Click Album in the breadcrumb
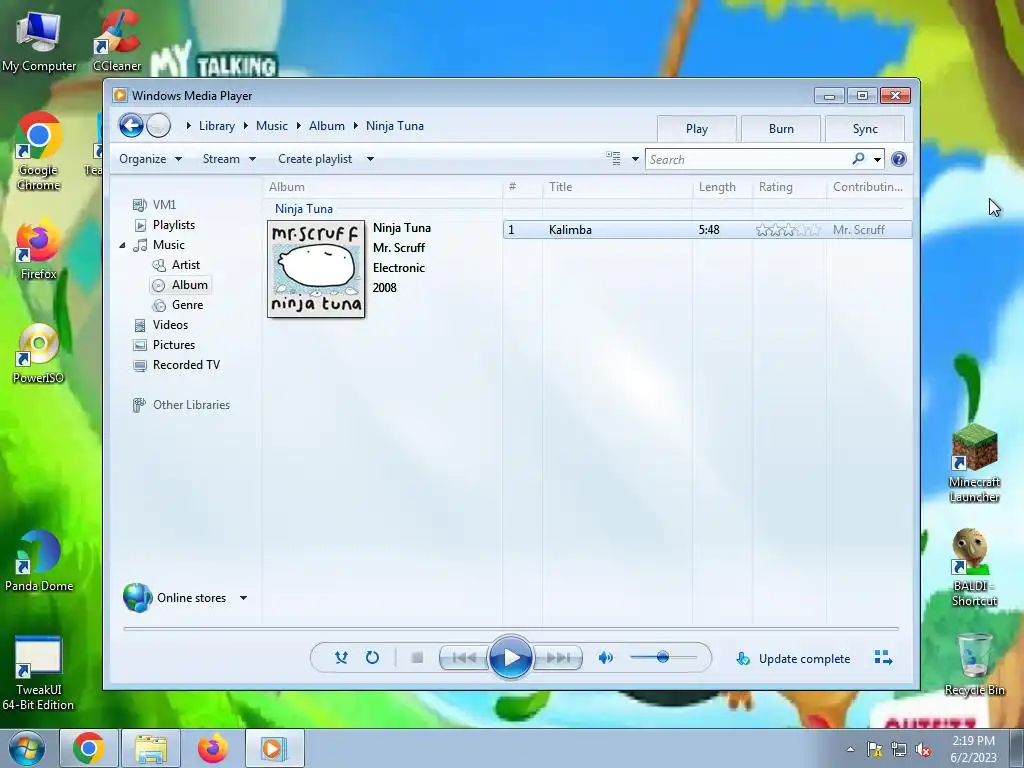The width and height of the screenshot is (1024, 768). 327,125
